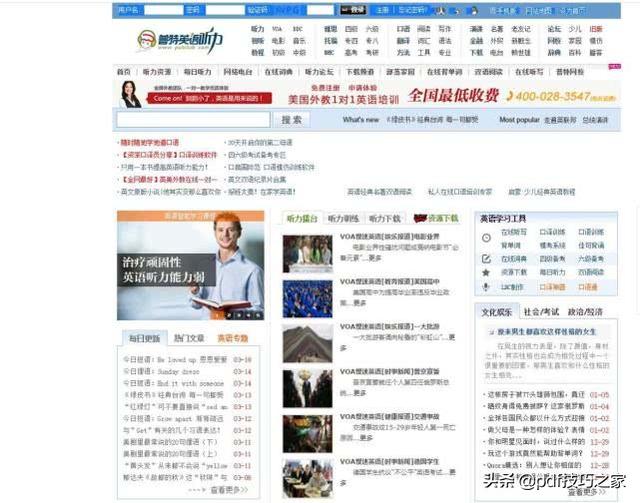Select the 政治/经济 tab
The height and width of the screenshot is (503, 640).
click(585, 312)
